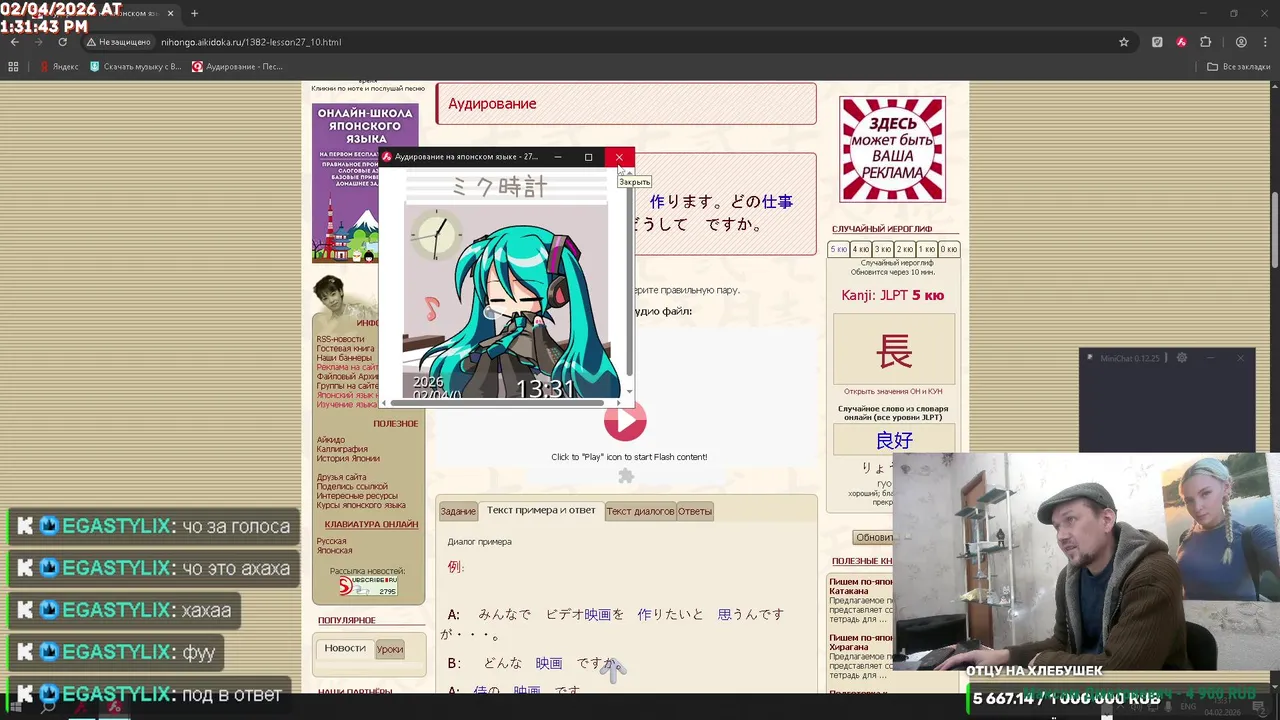The image size is (1280, 720).
Task: Select the Новости tab under Популярное
Action: [345, 648]
